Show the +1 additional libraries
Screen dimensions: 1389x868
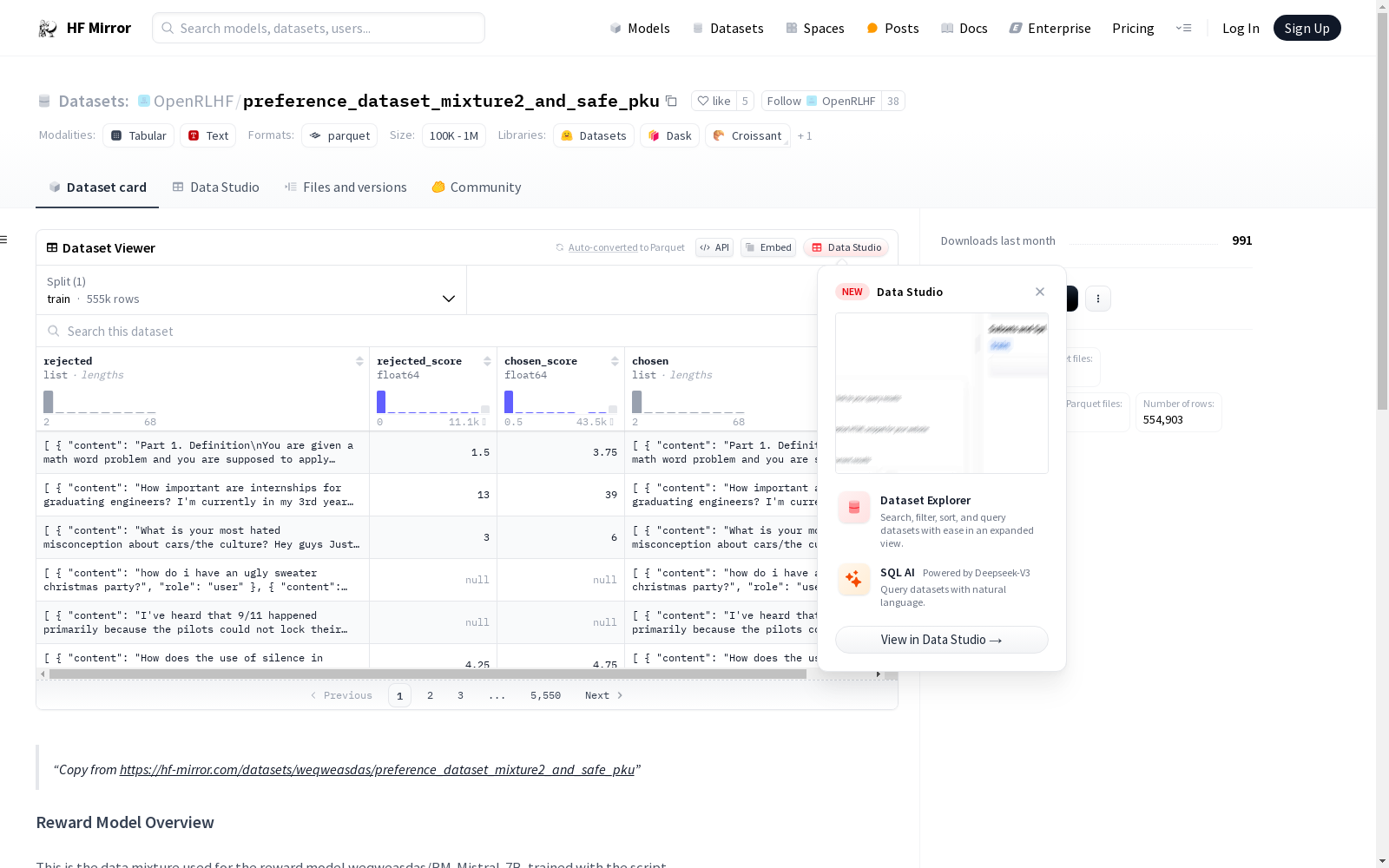tap(805, 135)
